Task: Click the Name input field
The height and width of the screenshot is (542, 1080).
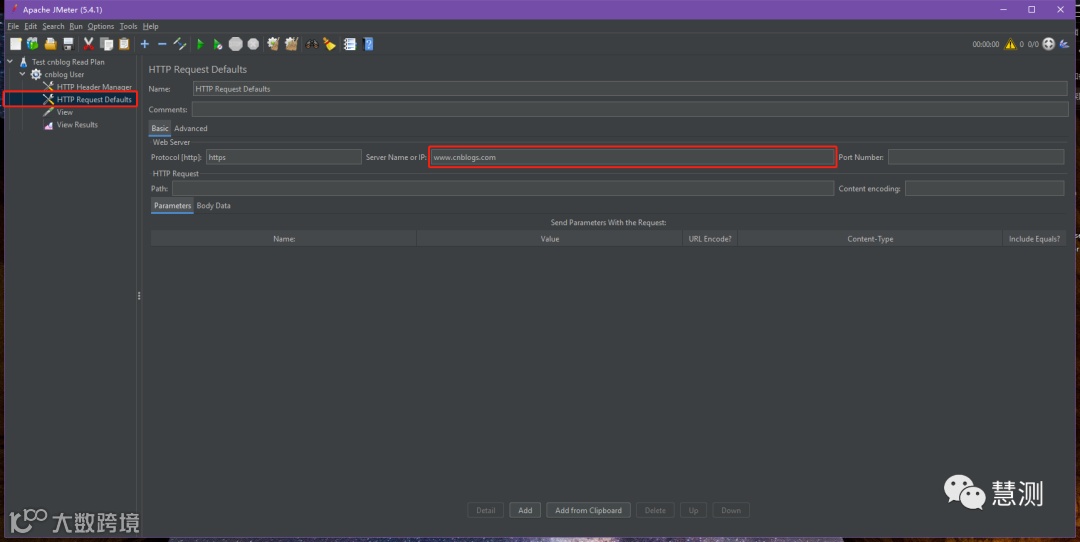Action: (630, 89)
